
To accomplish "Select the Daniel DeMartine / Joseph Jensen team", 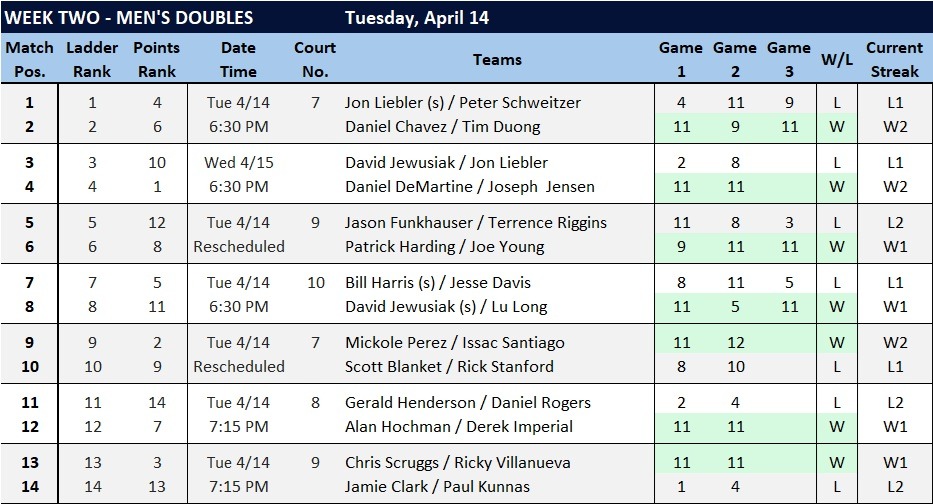I will pos(469,186).
